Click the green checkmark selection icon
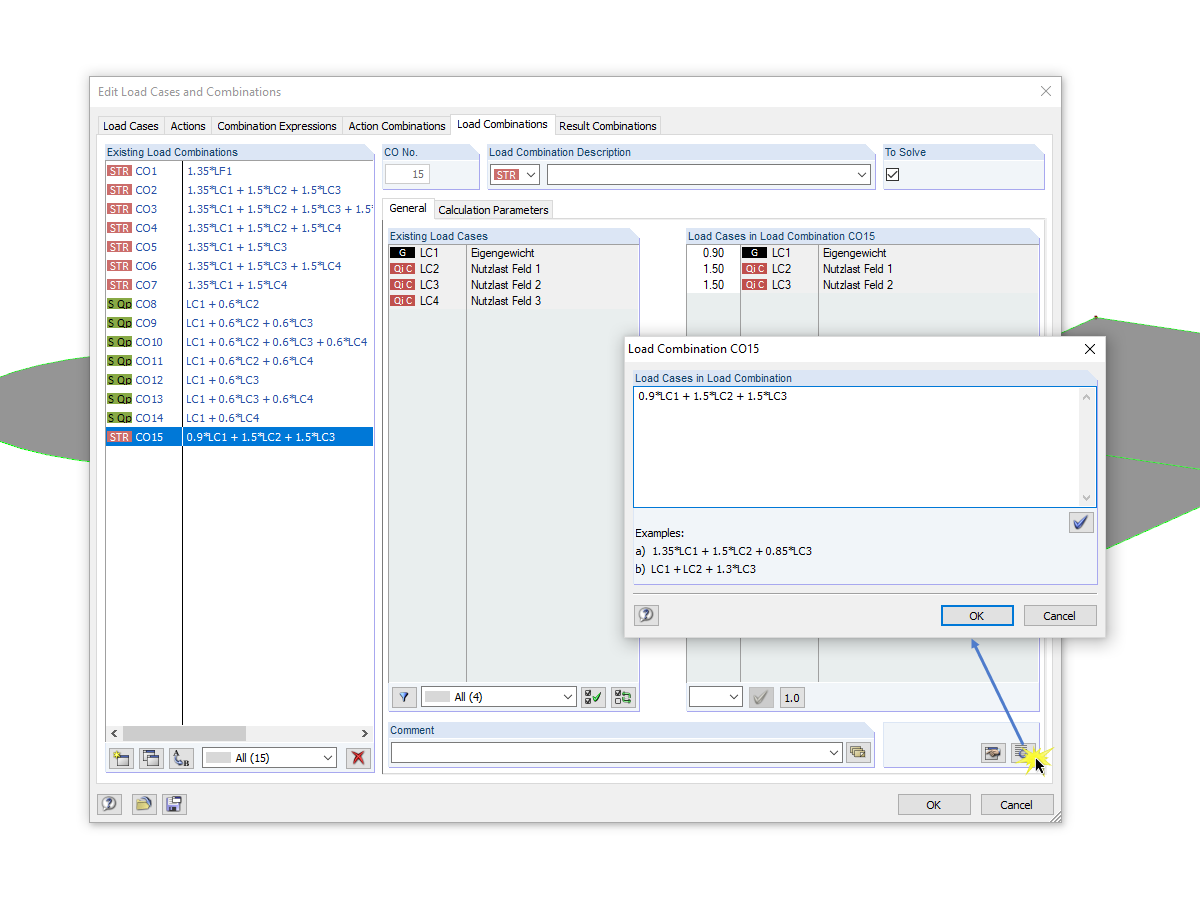The width and height of the screenshot is (1200, 900). (592, 697)
